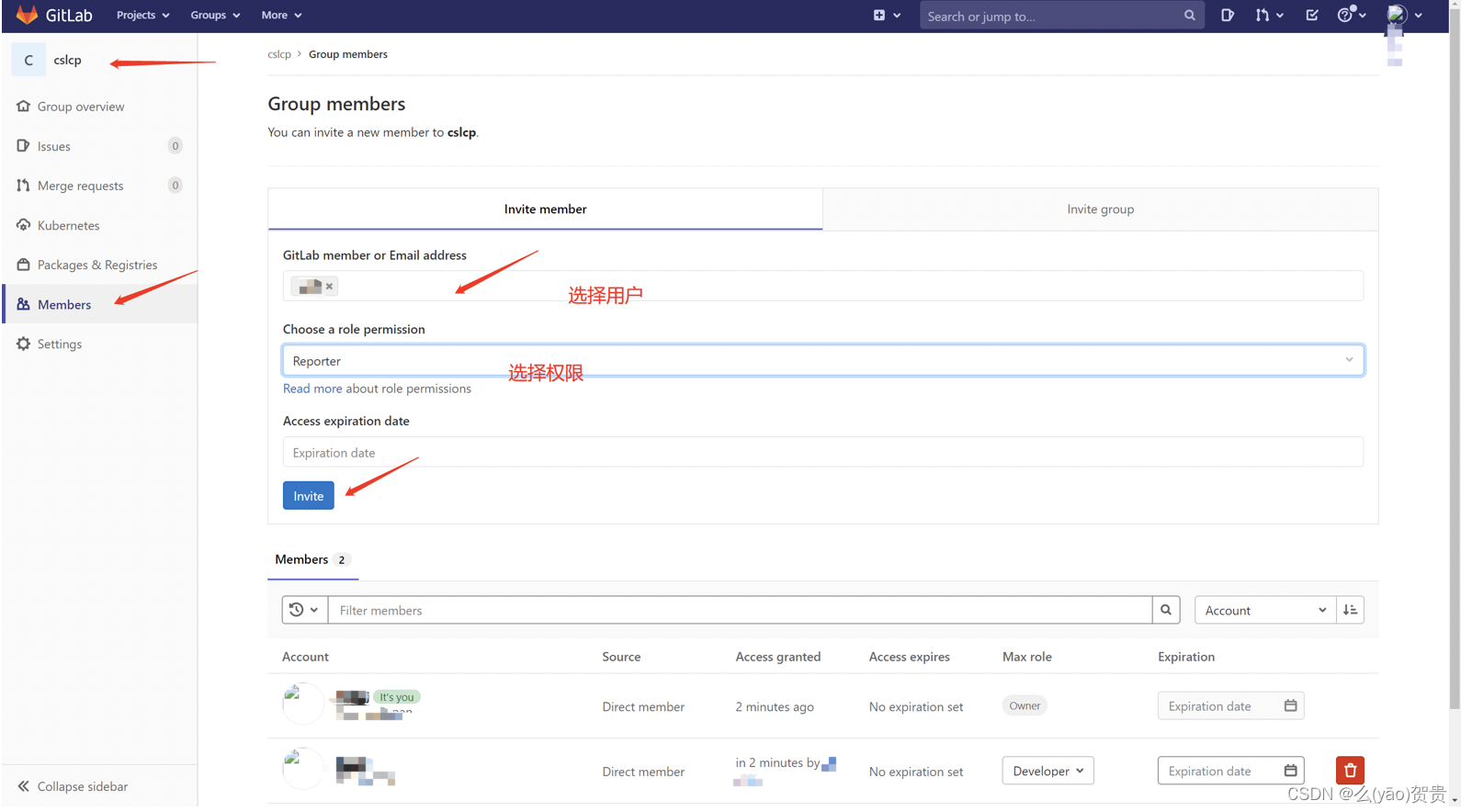
Task: Open the Developer max role dropdown
Action: tap(1048, 771)
